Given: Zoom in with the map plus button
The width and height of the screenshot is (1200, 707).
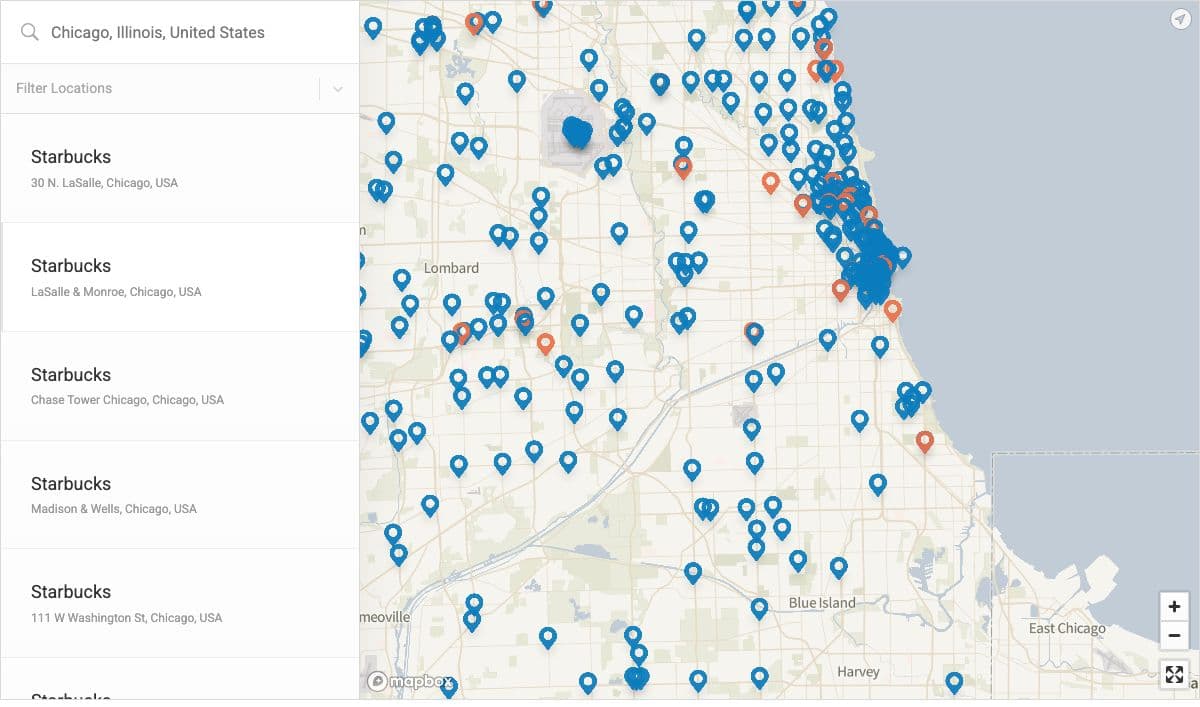Looking at the screenshot, I should coord(1174,606).
